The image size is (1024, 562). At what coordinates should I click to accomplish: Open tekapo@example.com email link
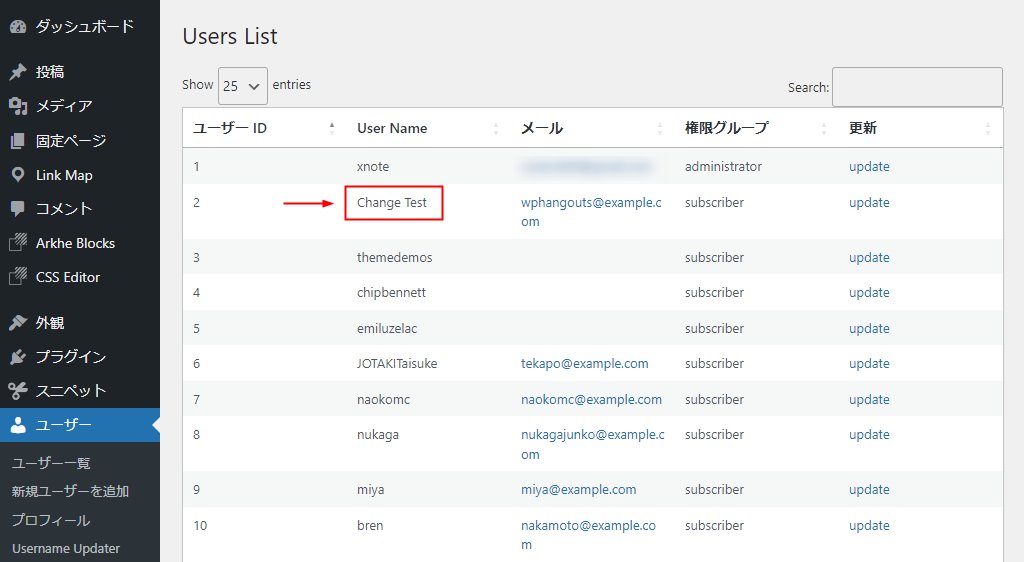584,364
